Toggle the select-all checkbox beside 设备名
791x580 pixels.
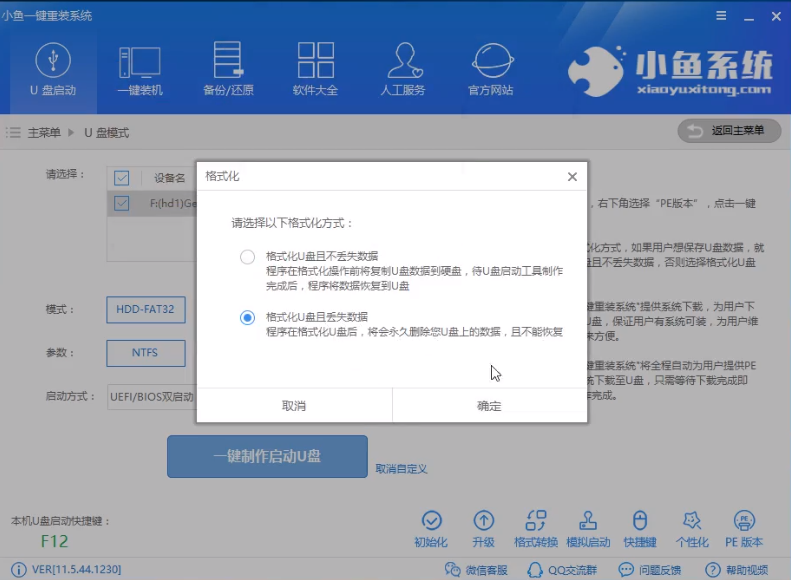coord(122,178)
